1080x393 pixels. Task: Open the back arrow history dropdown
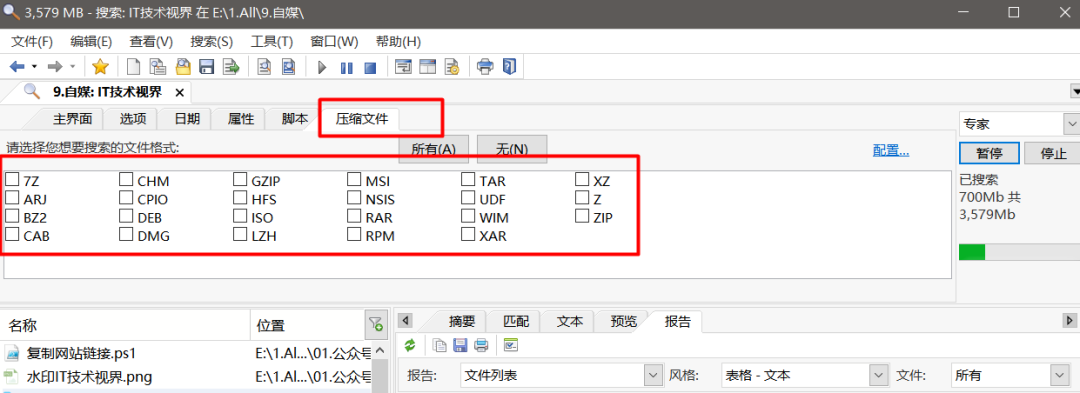pos(34,67)
